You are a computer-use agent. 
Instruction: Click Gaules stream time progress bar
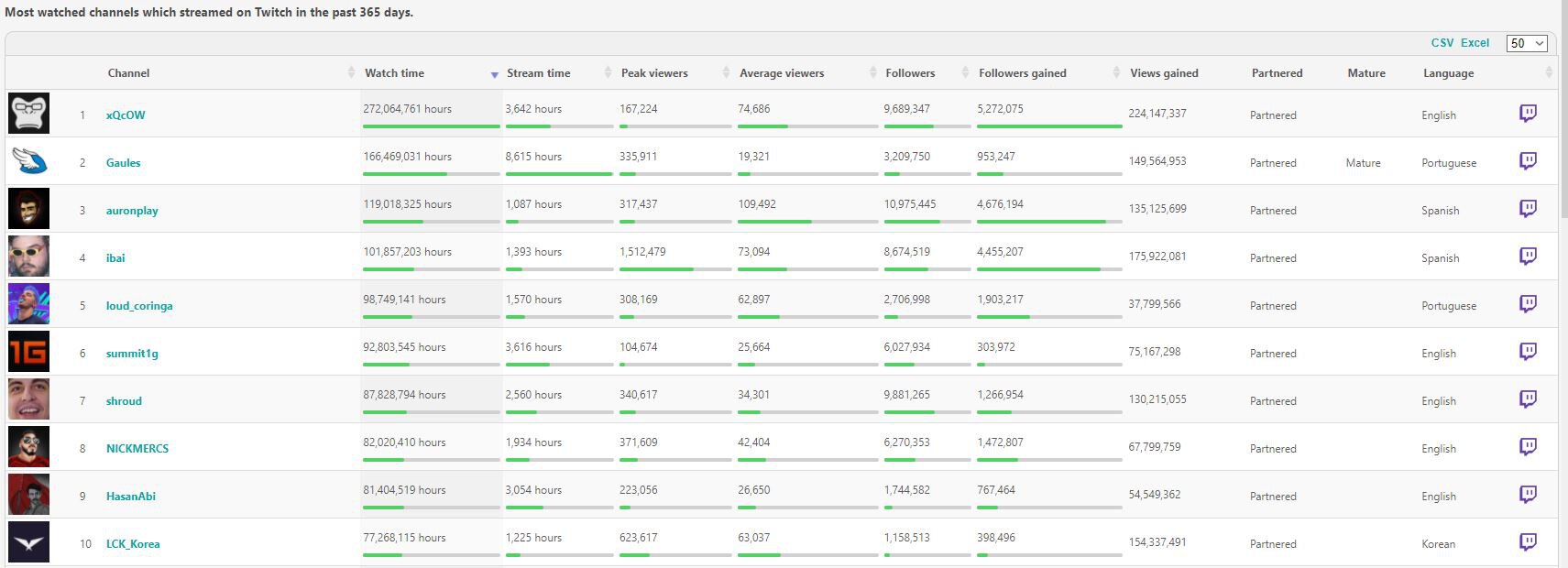(559, 174)
